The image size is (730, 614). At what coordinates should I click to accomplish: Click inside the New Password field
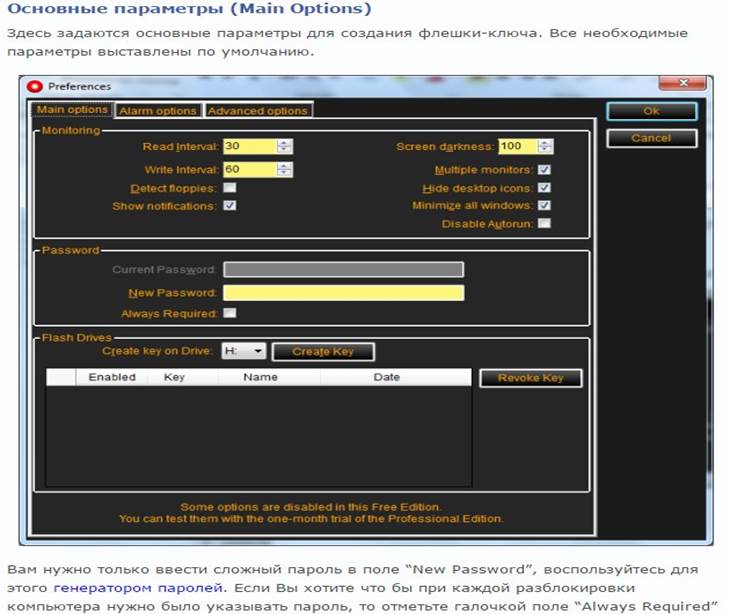[343, 293]
